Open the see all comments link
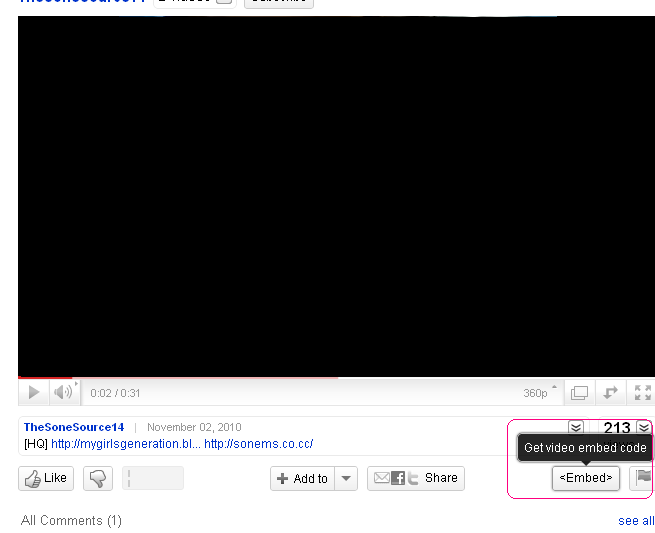The image size is (655, 533). [x=636, y=521]
